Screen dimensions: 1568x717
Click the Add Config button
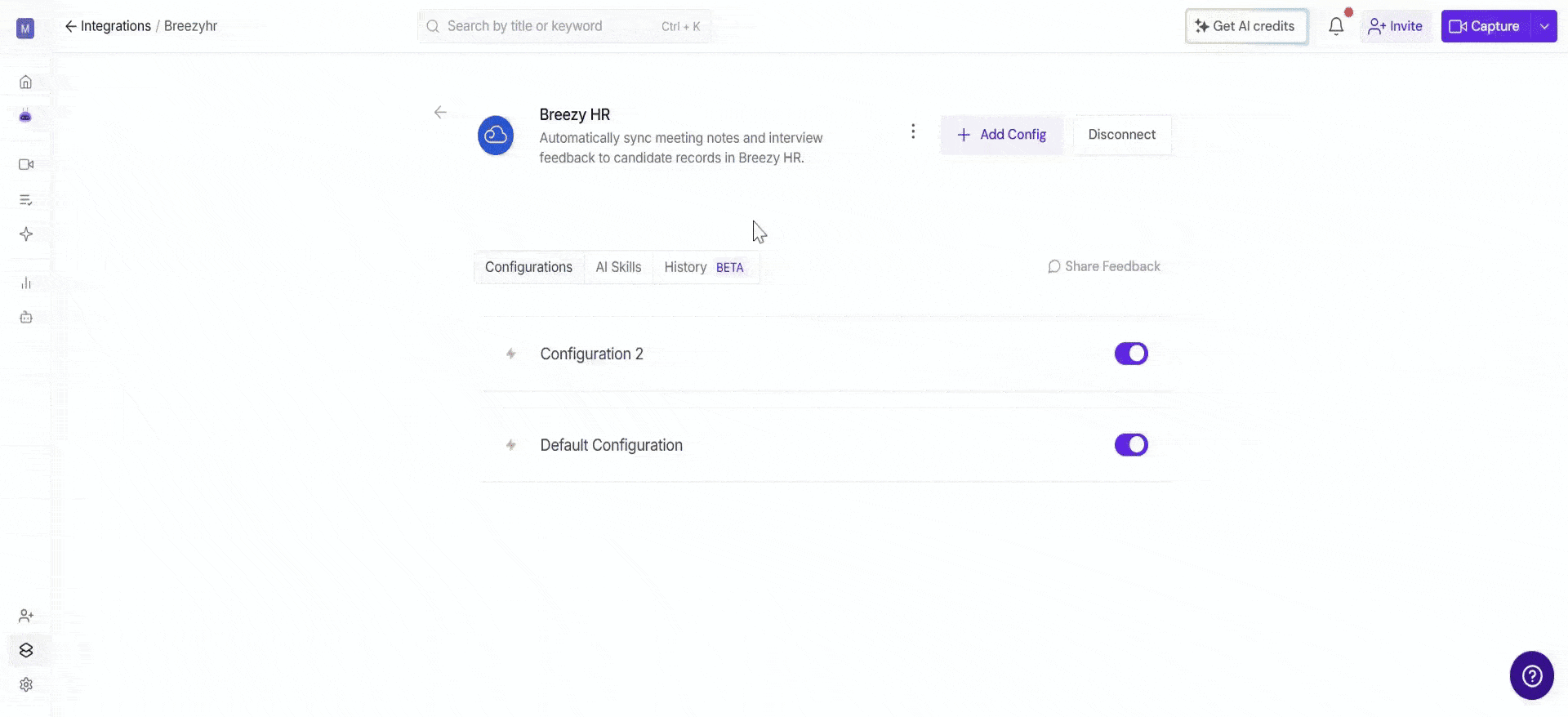1001,135
